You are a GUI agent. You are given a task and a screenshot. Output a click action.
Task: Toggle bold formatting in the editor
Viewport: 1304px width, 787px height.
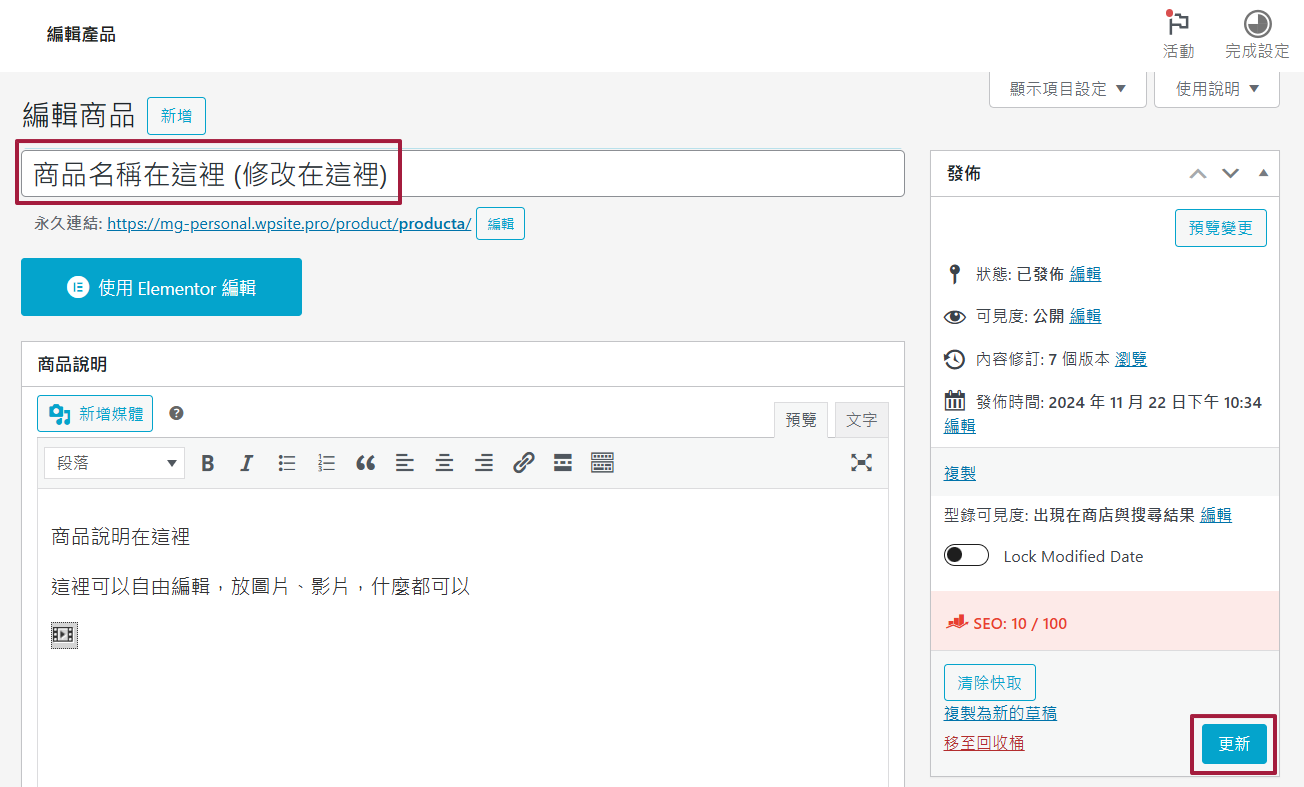coord(207,462)
